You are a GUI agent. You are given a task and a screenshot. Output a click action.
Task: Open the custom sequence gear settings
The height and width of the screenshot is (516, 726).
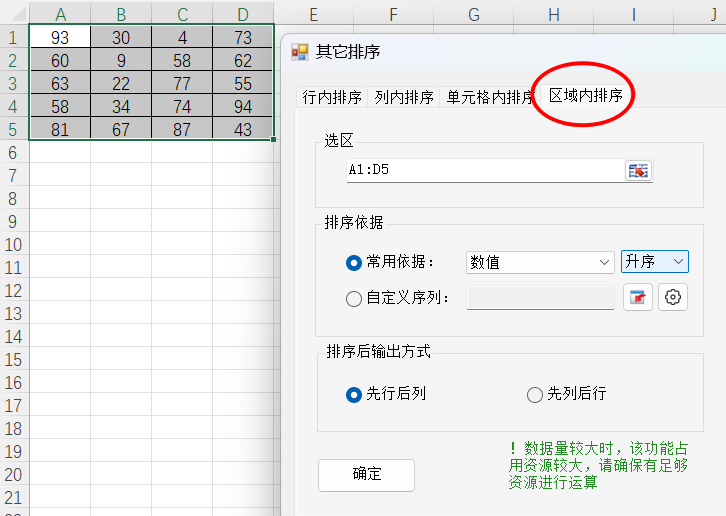(x=673, y=297)
